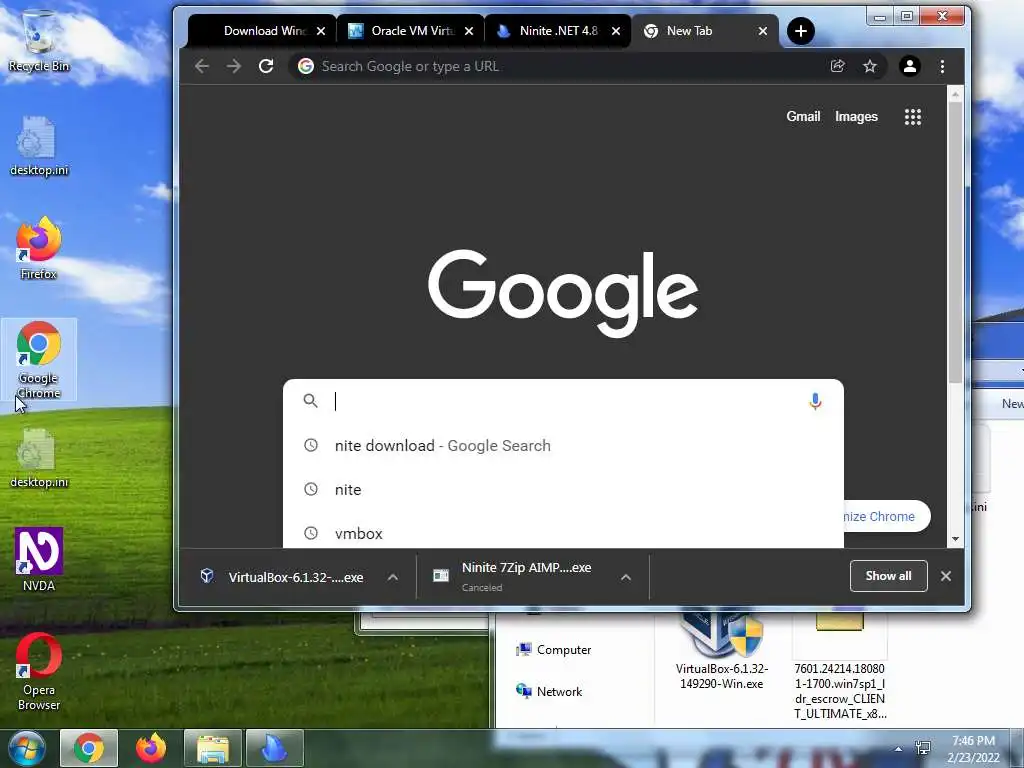
Task: Click the network tray icon
Action: click(x=923, y=748)
